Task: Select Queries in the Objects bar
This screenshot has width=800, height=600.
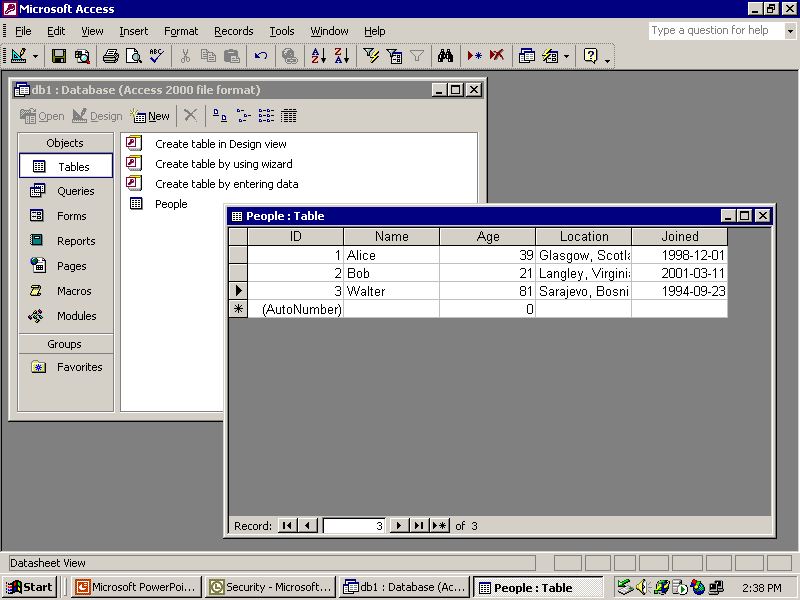Action: pyautogui.click(x=66, y=191)
